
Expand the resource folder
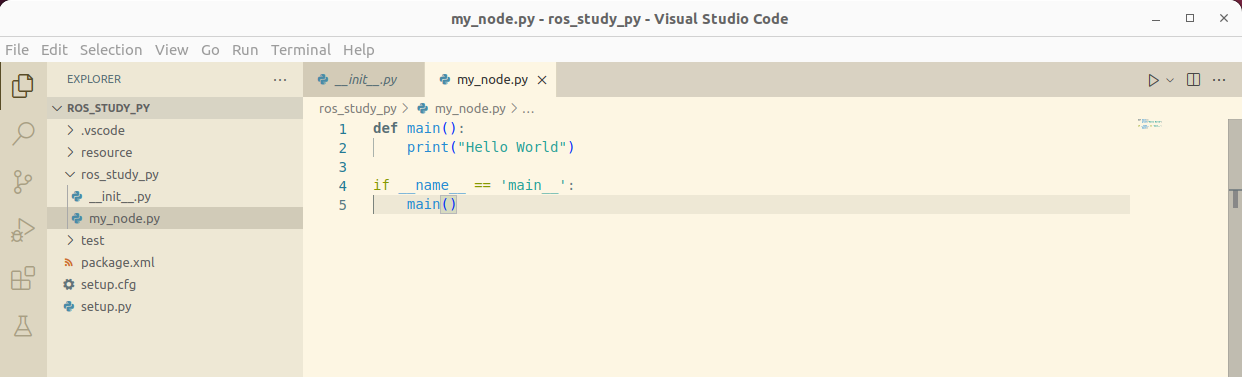pyautogui.click(x=175, y=152)
